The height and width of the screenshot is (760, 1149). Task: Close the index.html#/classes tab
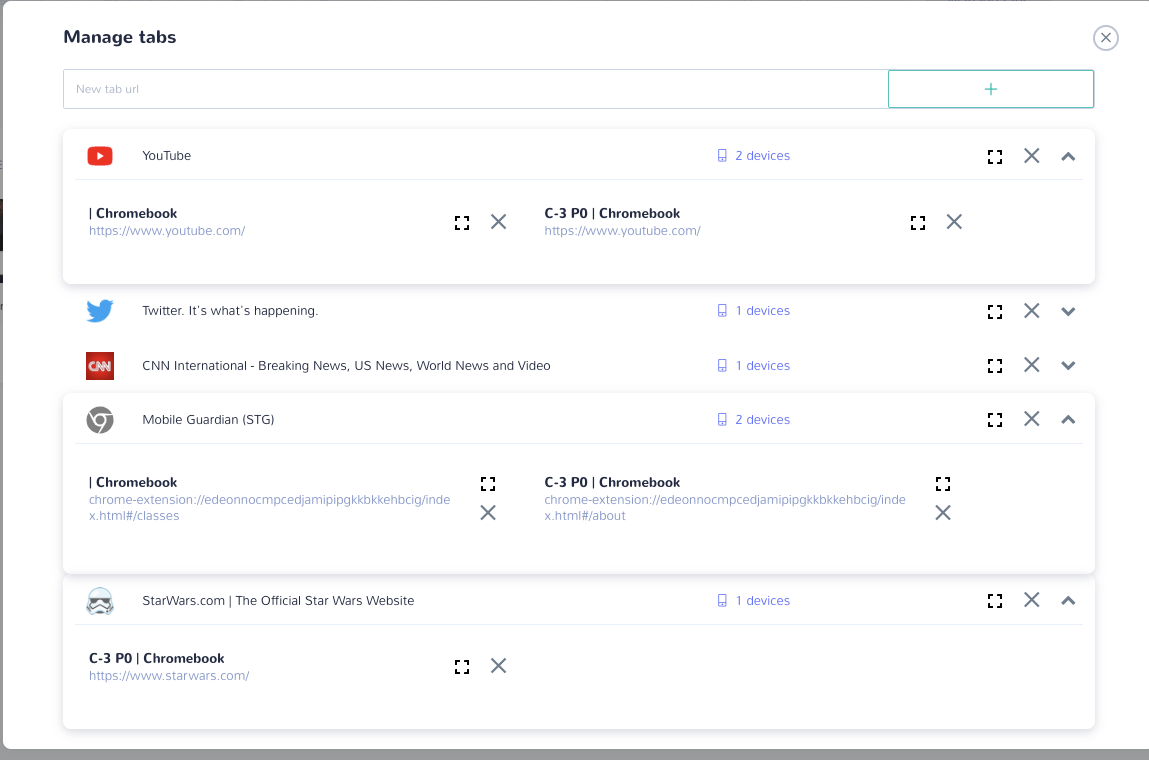click(x=488, y=512)
